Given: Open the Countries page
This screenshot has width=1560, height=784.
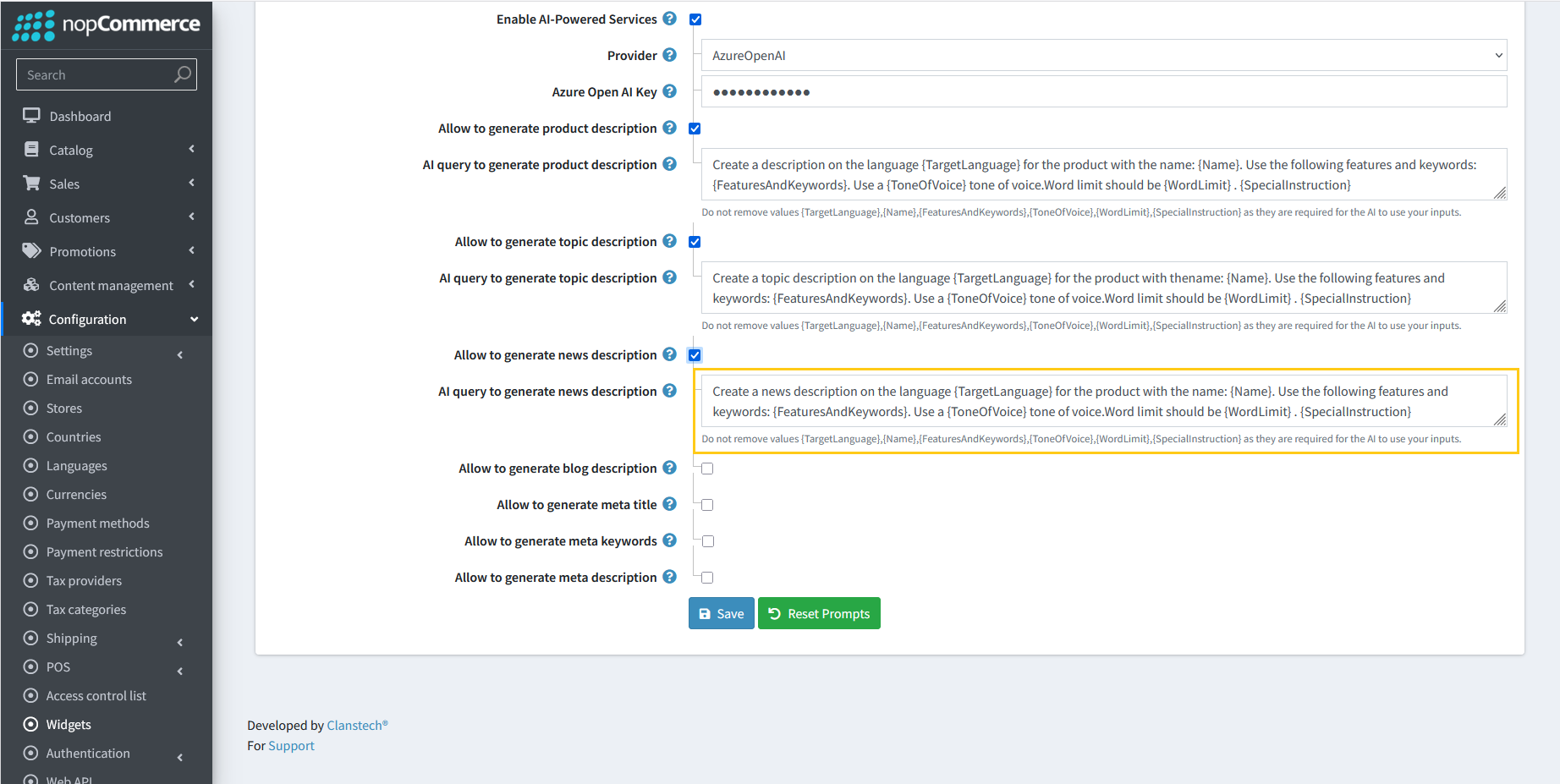Looking at the screenshot, I should [71, 436].
